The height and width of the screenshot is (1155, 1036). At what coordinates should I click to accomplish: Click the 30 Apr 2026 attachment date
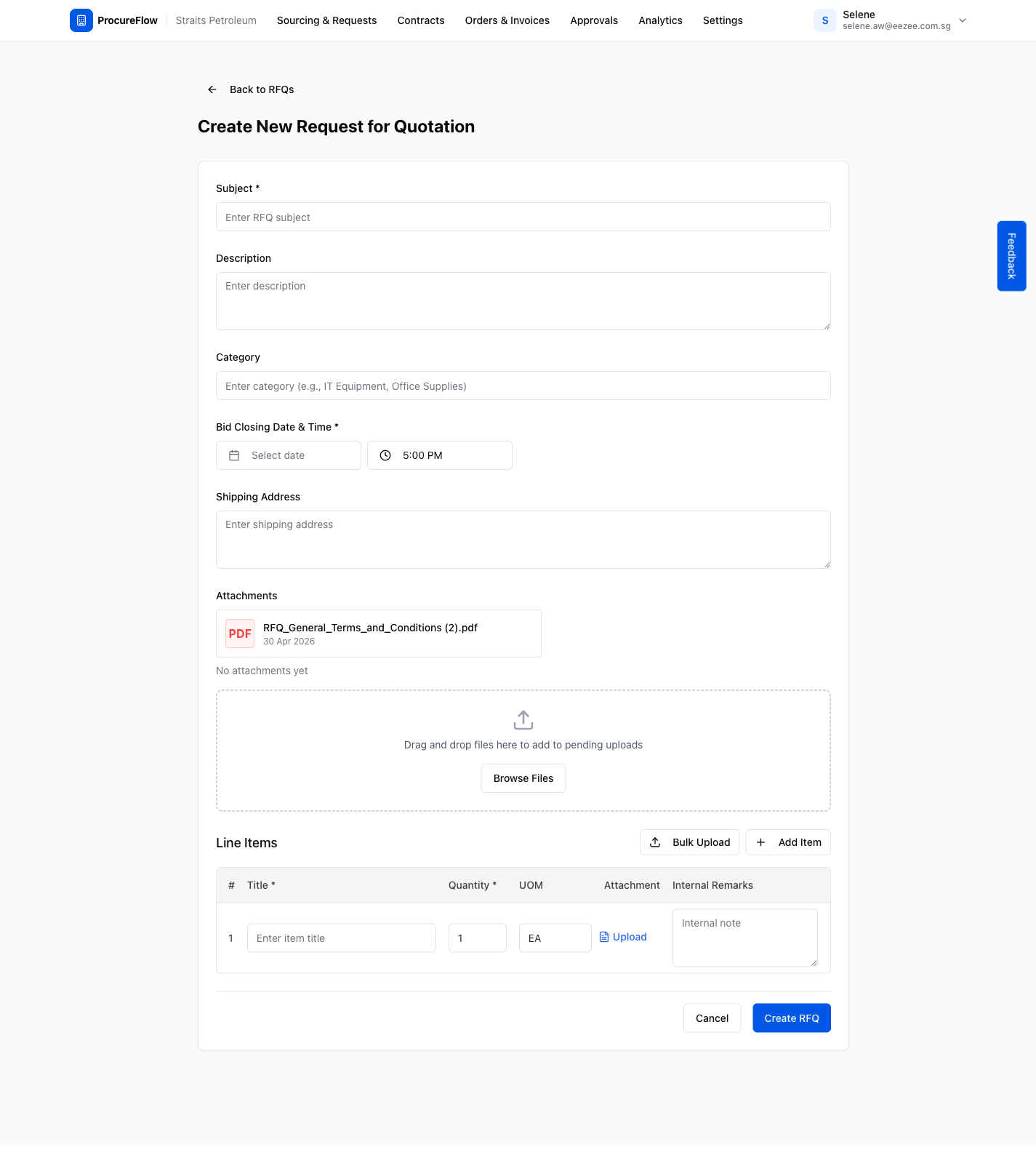pyautogui.click(x=289, y=642)
